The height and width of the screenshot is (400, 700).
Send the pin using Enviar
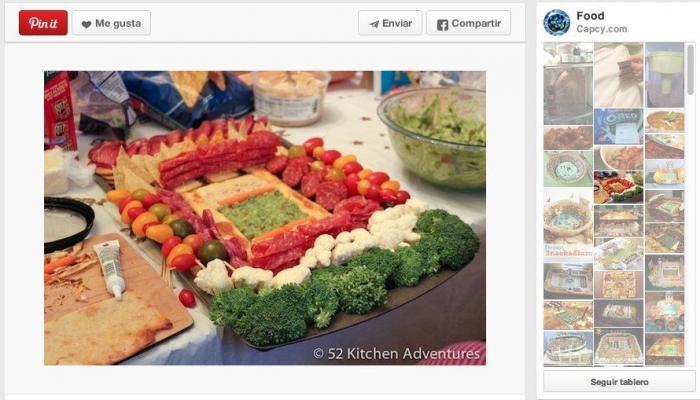pyautogui.click(x=390, y=23)
